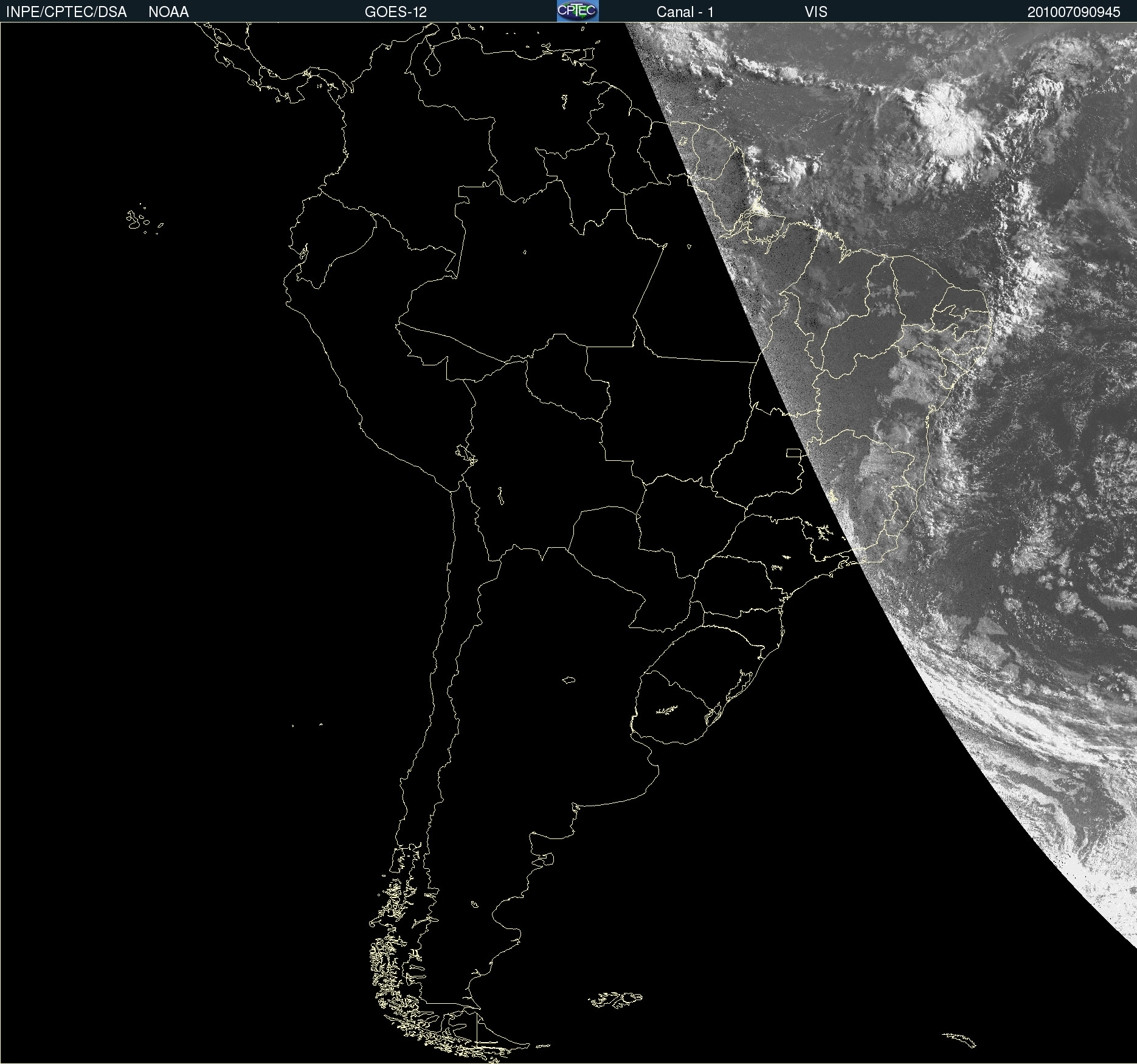Screen dimensions: 1137x1064
Task: Click the 201007090945 timestamp
Action: tap(1074, 12)
